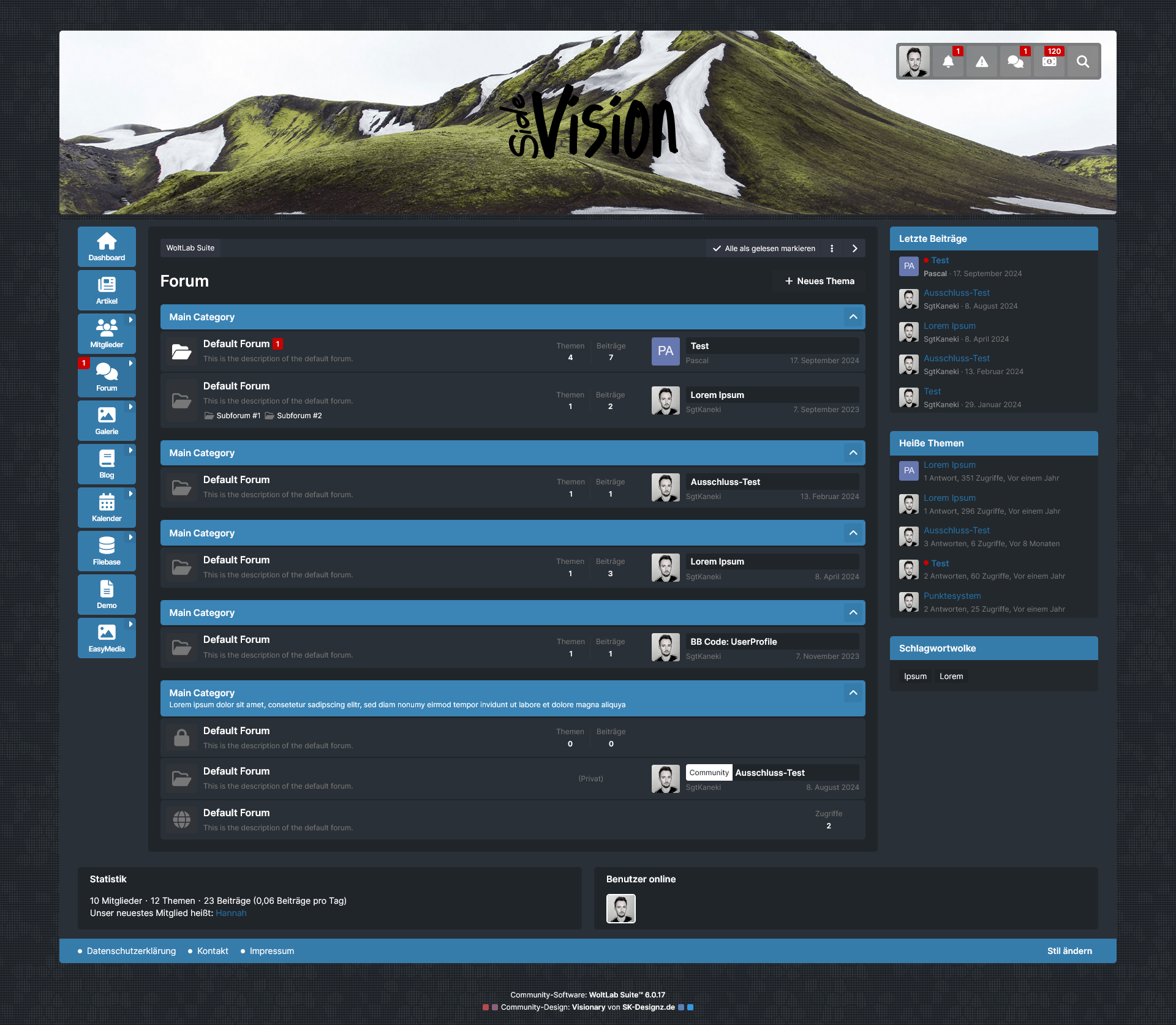Screen dimensions: 1176x1025
Task: Expand the Blog submenu arrow in the sidebar
Action: pyautogui.click(x=130, y=450)
